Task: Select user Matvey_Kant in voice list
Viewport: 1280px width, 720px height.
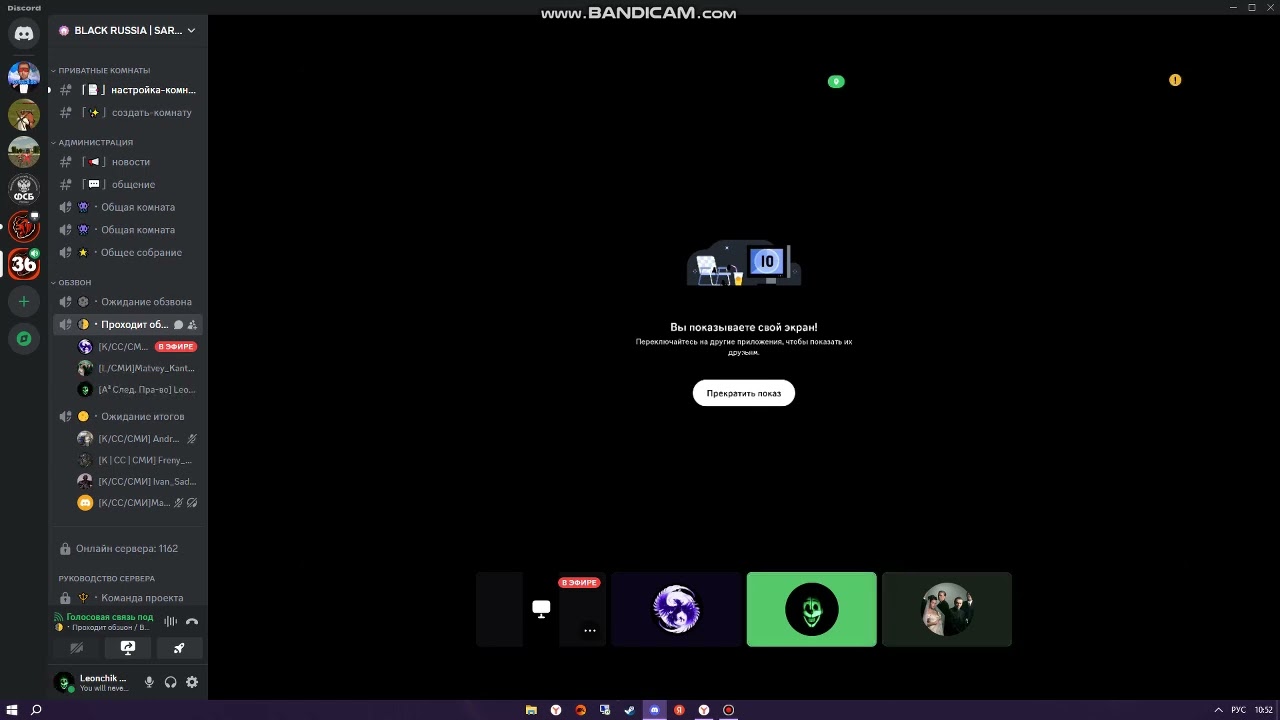Action: pyautogui.click(x=138, y=368)
